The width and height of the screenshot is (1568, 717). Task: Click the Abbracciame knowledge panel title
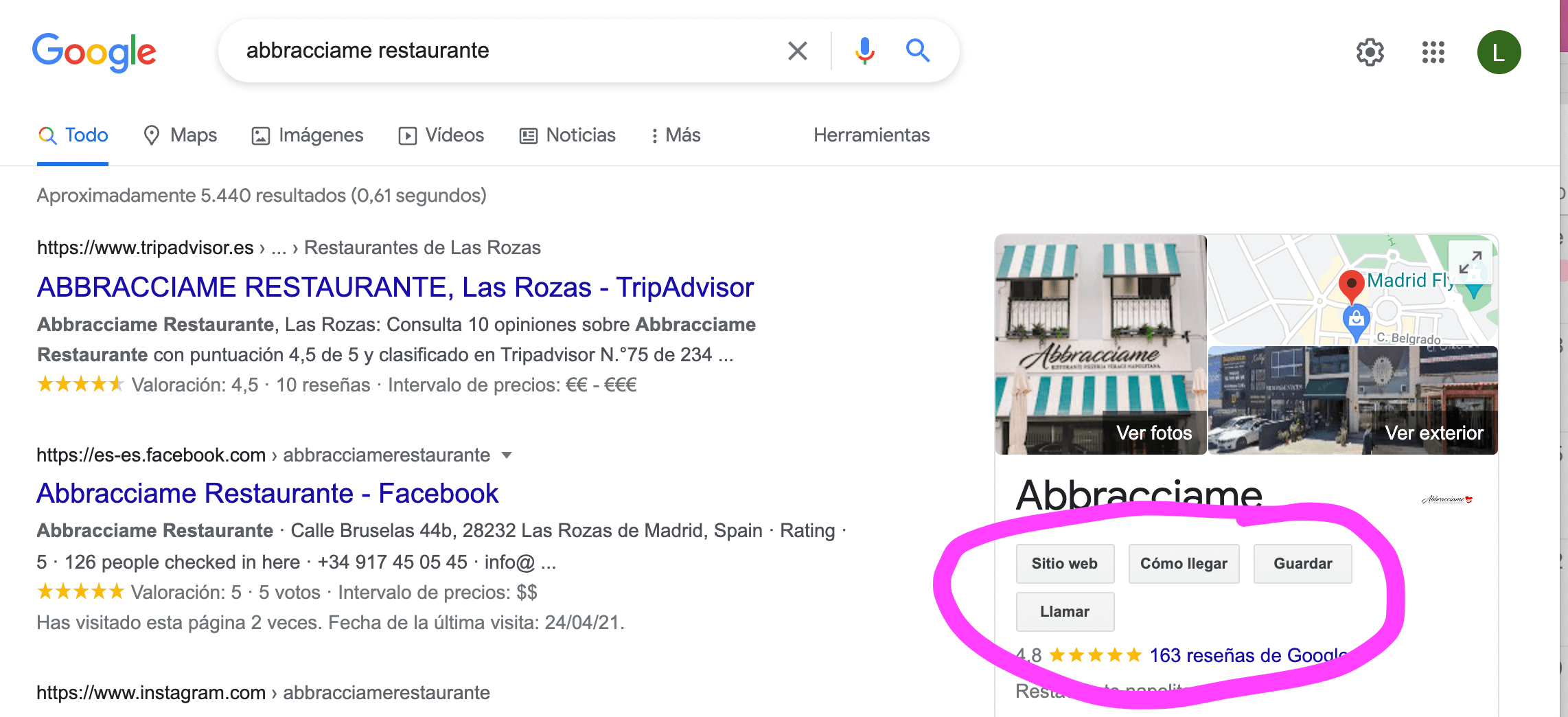click(1139, 495)
